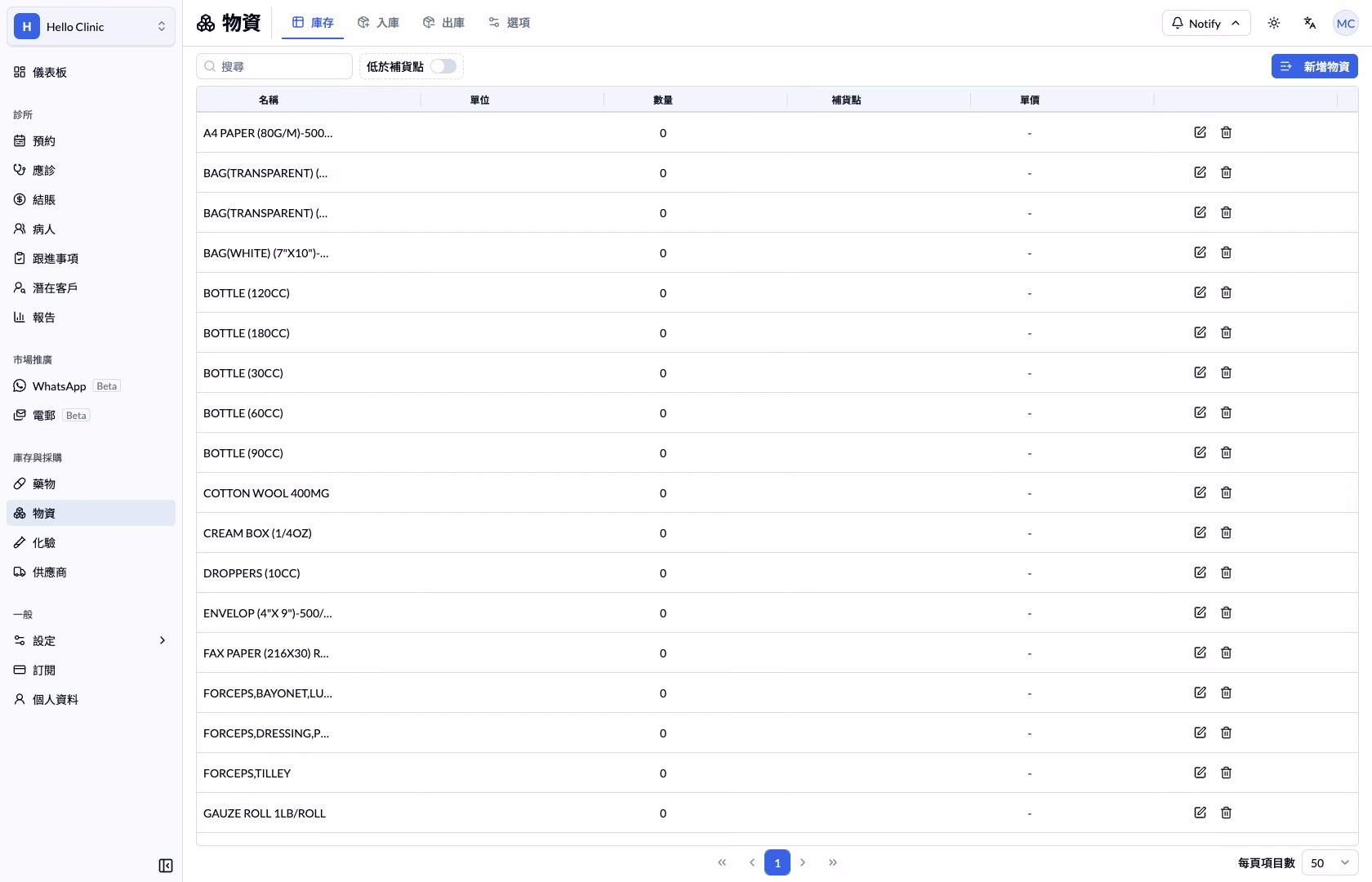Expand 設定 settings submenu
1372x882 pixels.
point(91,640)
